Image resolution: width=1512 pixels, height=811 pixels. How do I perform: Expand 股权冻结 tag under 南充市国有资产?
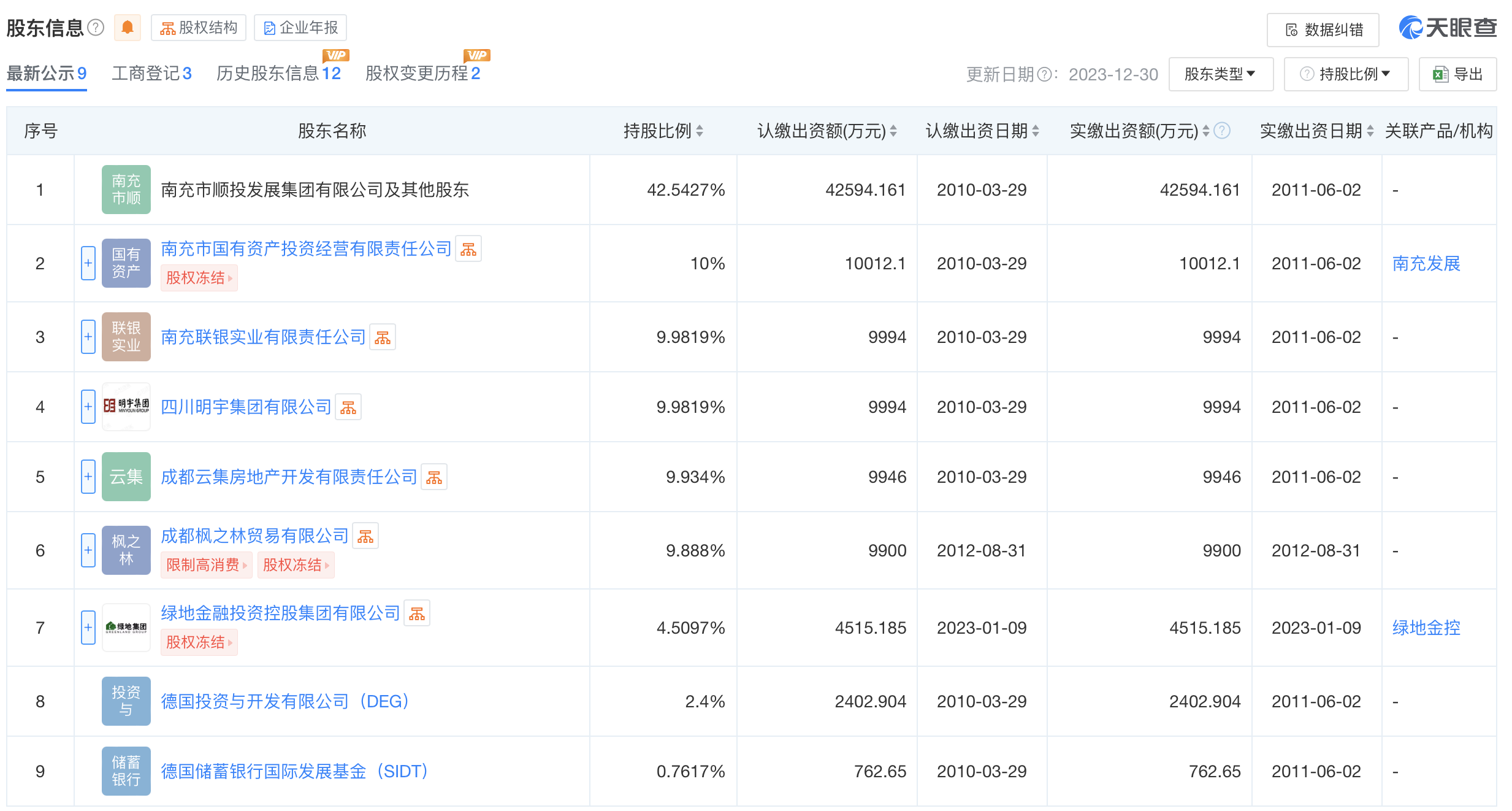coord(199,278)
